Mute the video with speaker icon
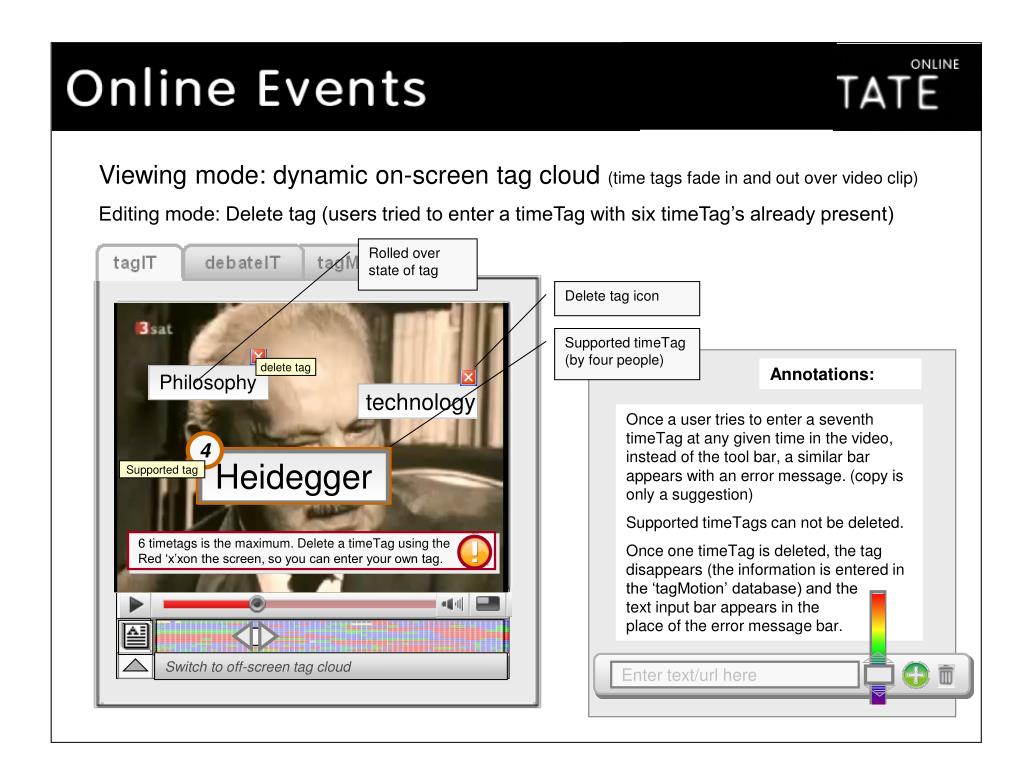1024x768 pixels. pyautogui.click(x=451, y=604)
